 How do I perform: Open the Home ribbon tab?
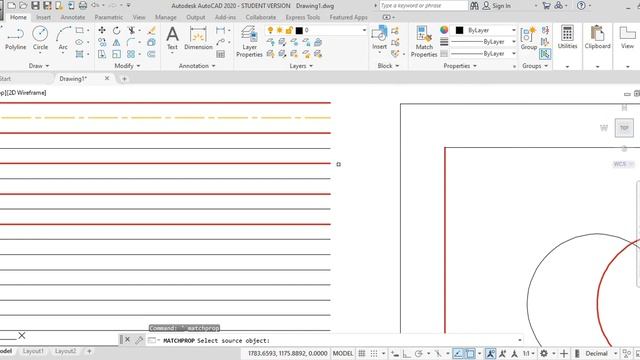18,17
